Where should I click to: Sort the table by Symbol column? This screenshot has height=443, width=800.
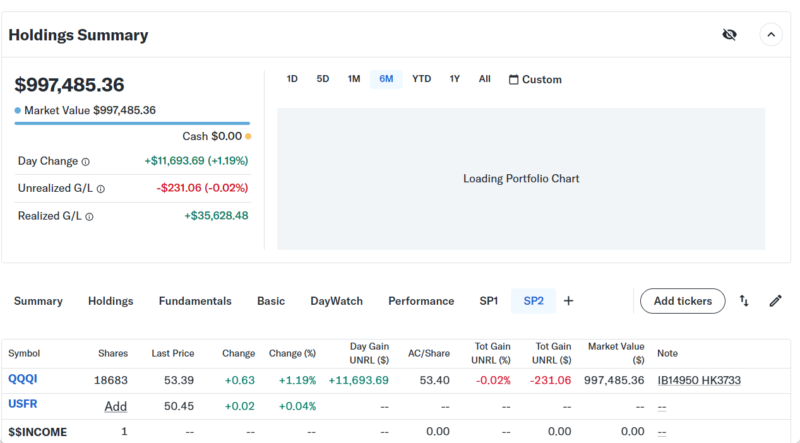tap(25, 353)
